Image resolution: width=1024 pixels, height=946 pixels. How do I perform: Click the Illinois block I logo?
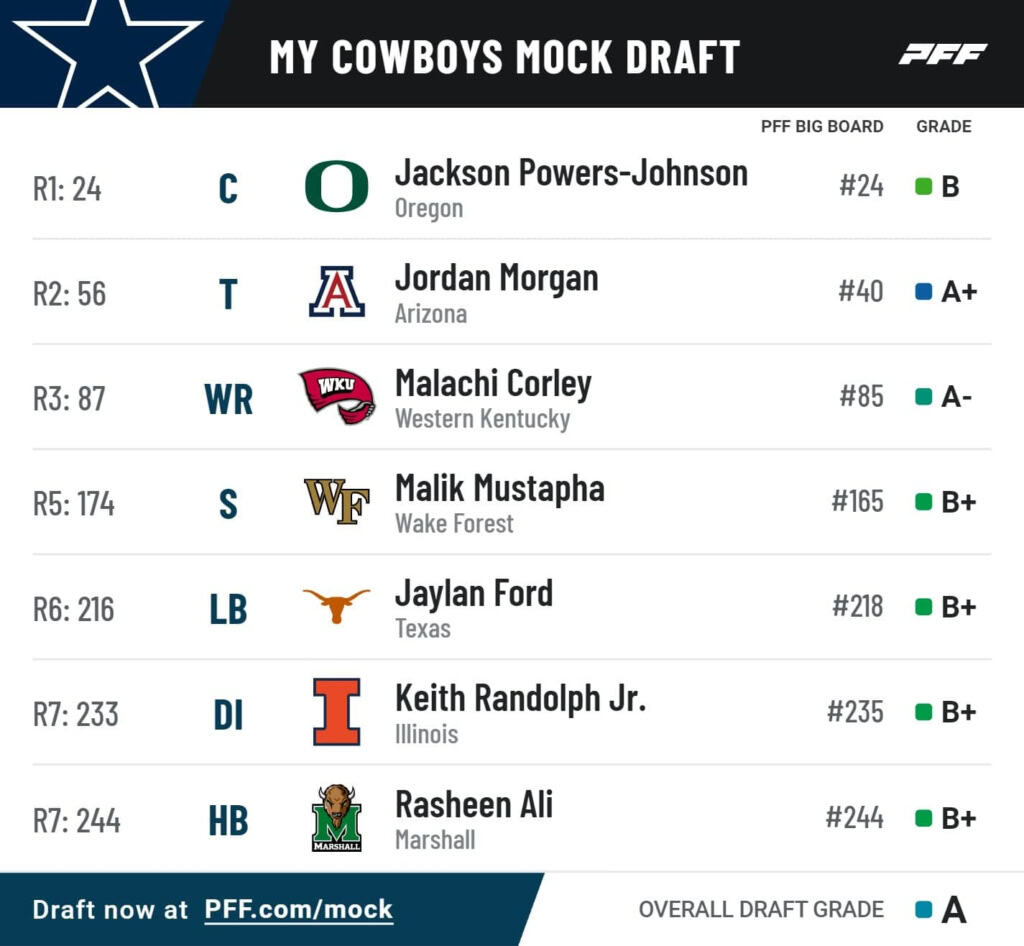(x=336, y=711)
